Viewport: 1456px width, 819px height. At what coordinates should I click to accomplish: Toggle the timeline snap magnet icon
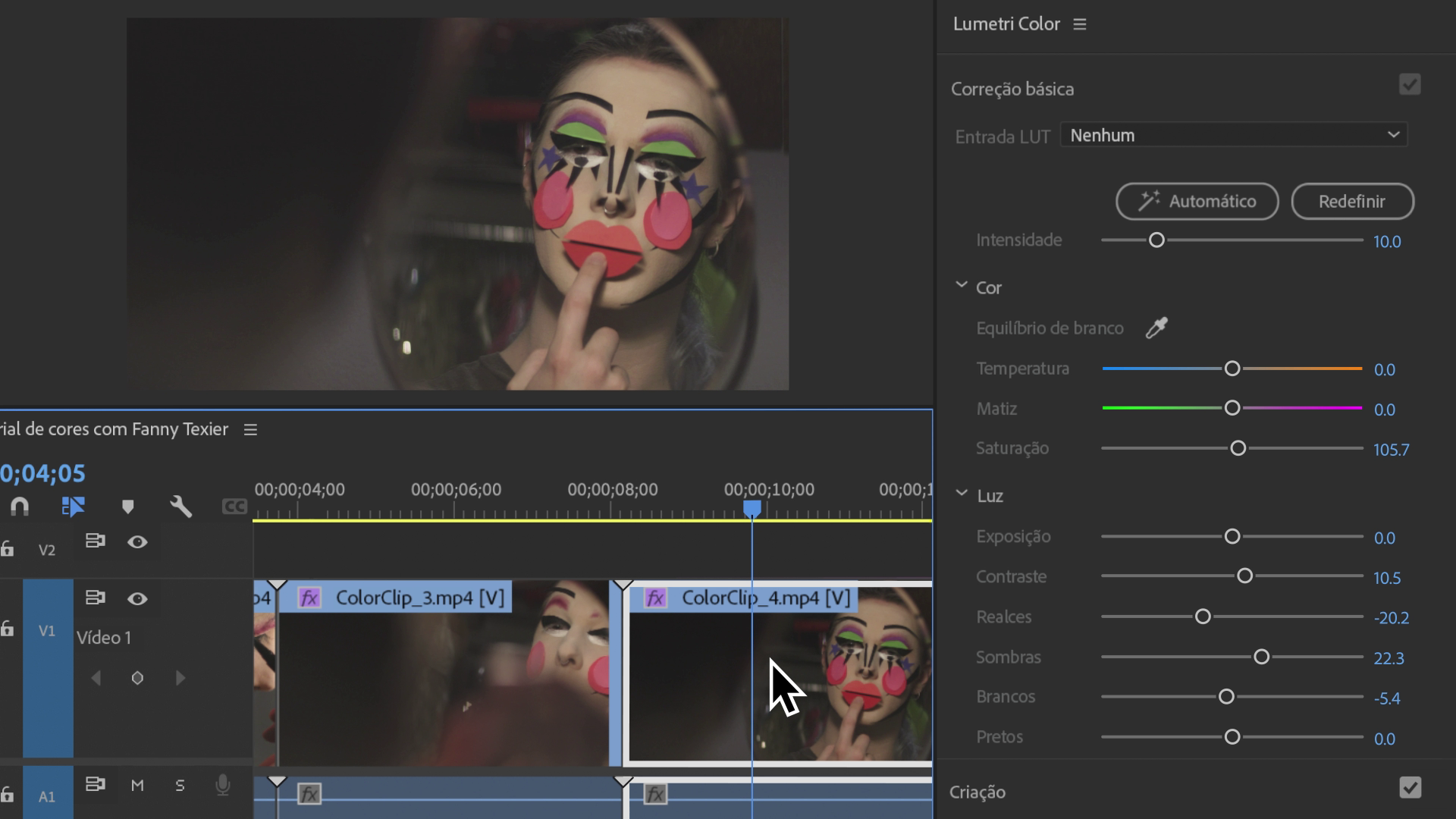pos(20,506)
